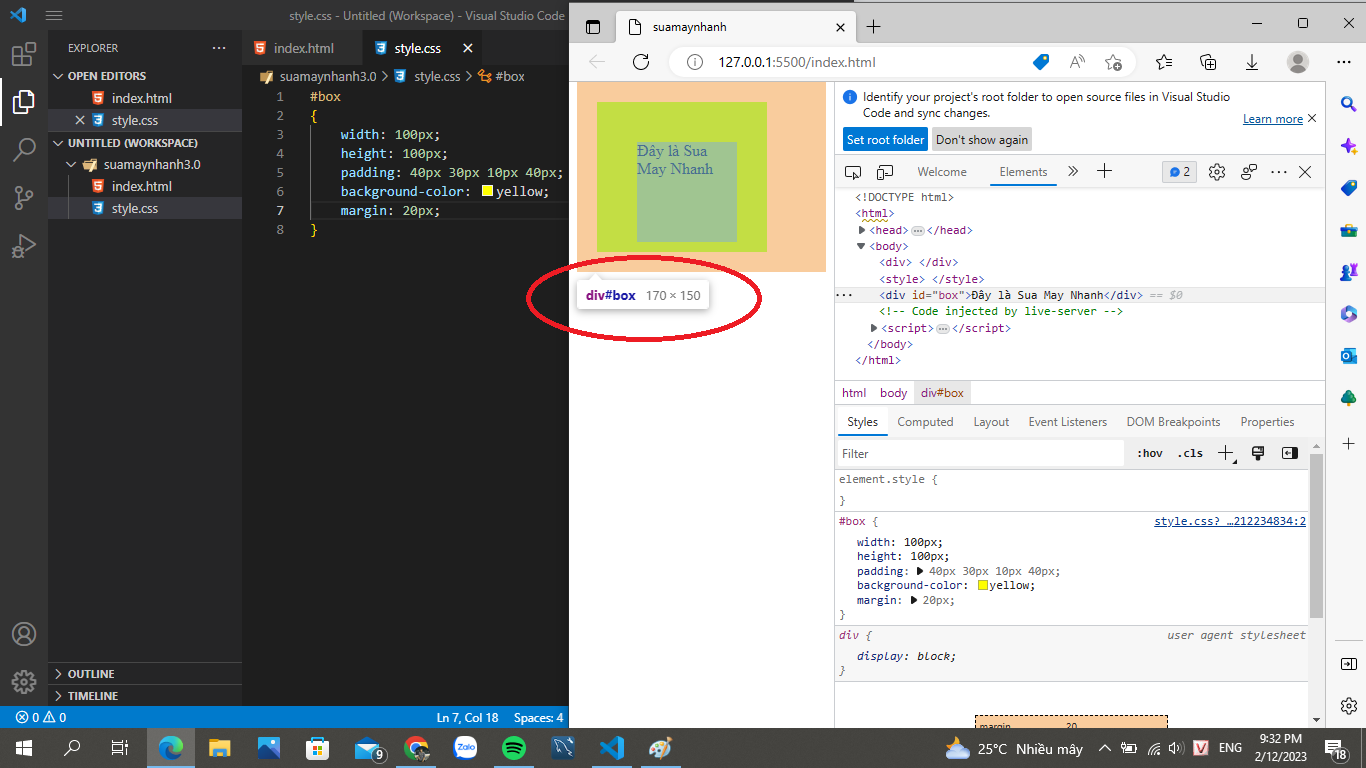This screenshot has height=768, width=1366.
Task: Open Edge profile avatar
Action: coord(1298,62)
